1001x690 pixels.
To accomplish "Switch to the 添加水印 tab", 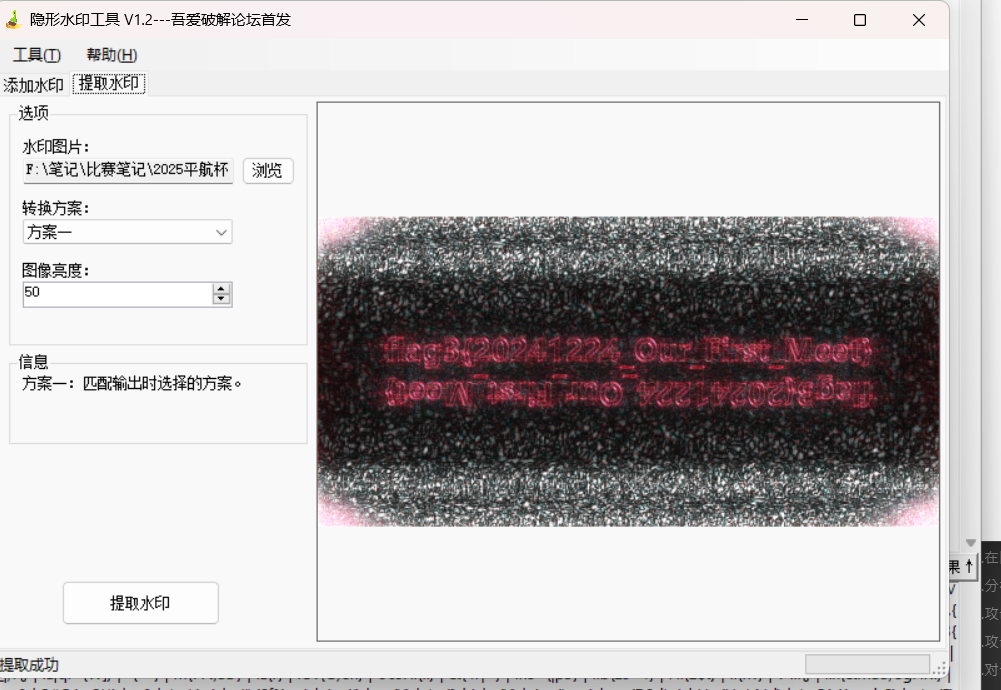I will (33, 85).
